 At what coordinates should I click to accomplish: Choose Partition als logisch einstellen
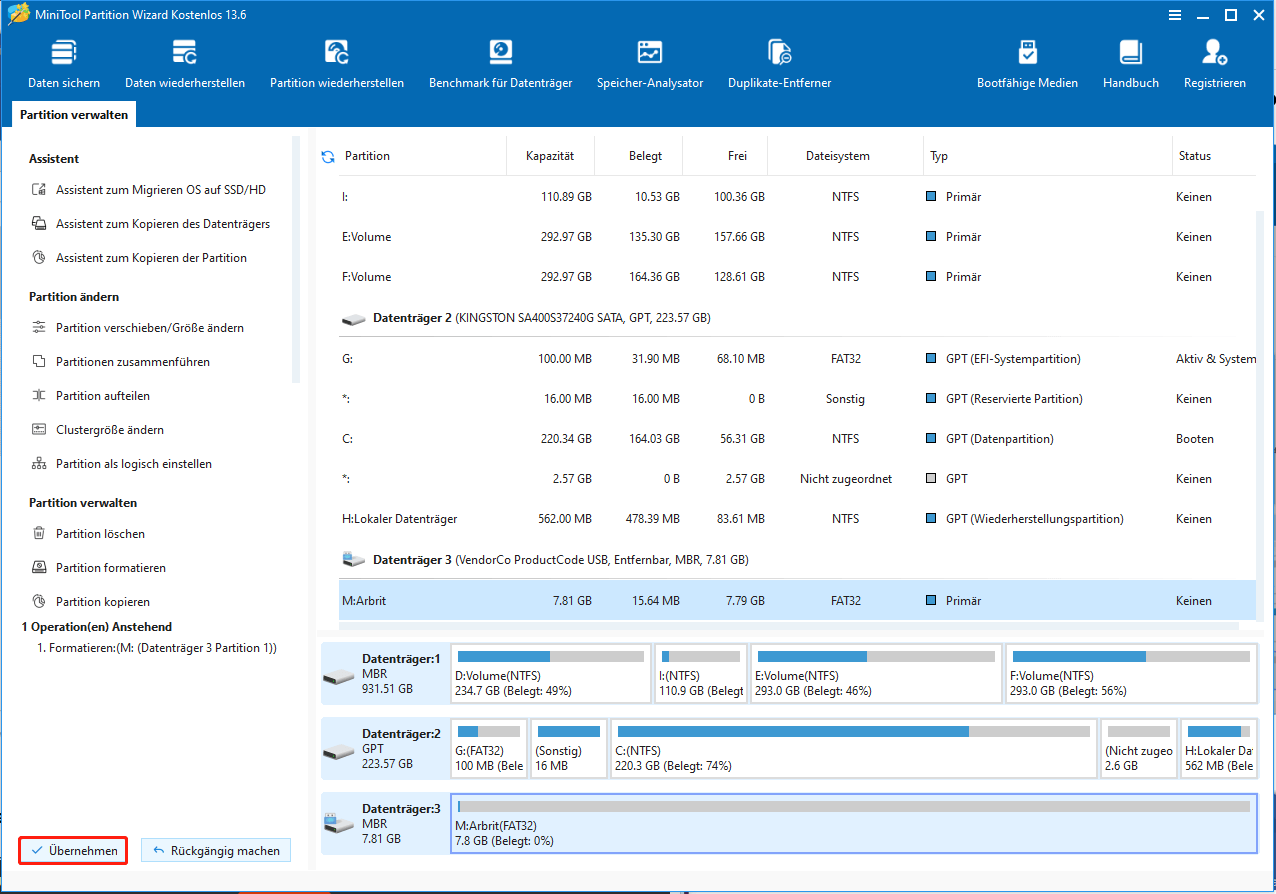(122, 464)
